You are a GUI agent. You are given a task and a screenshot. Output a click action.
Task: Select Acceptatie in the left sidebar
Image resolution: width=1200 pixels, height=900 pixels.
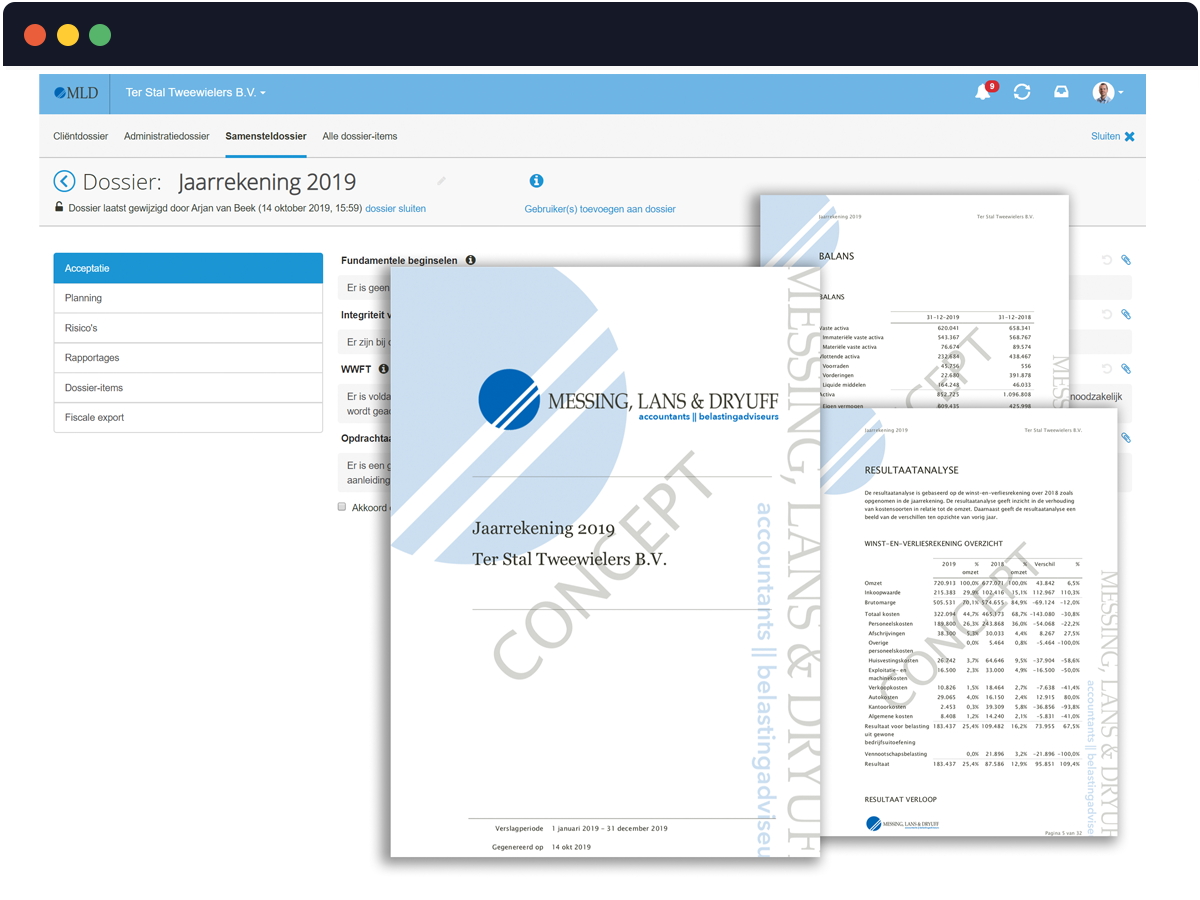tap(188, 268)
